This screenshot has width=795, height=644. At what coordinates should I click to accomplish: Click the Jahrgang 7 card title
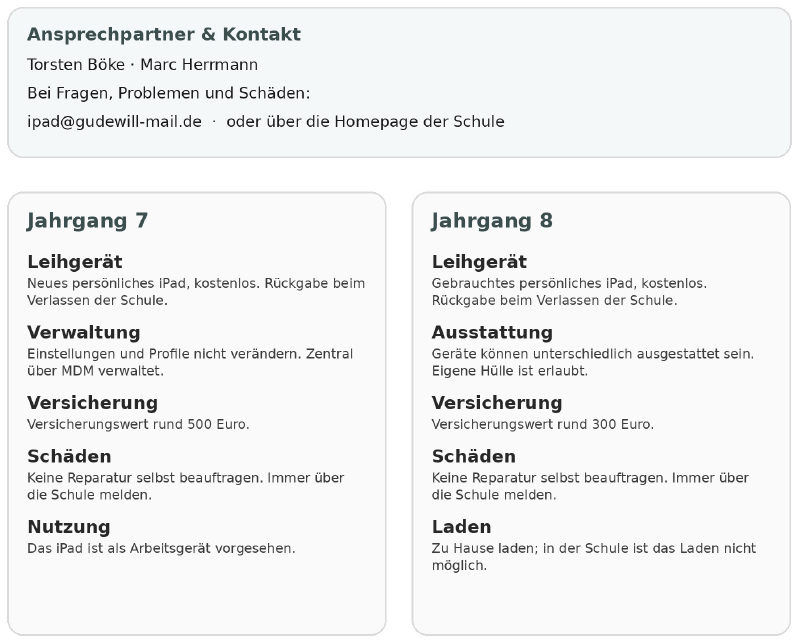[x=87, y=221]
